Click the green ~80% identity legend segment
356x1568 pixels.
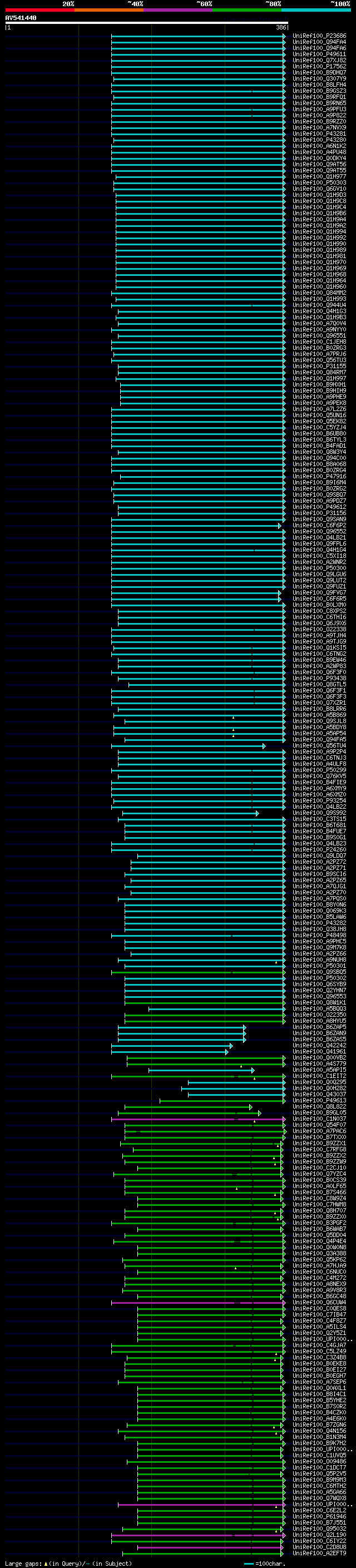click(x=247, y=10)
